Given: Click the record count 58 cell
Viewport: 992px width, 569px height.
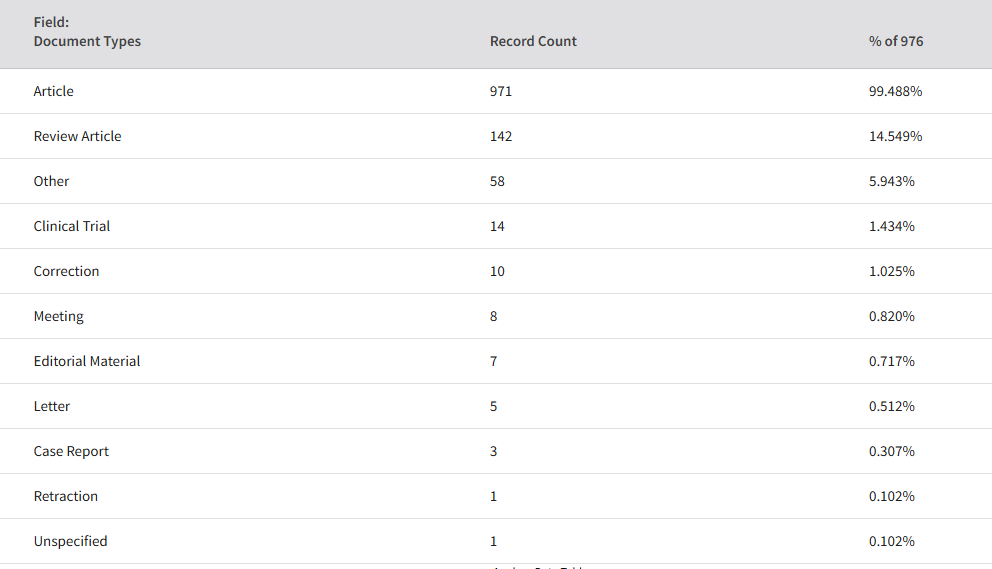Looking at the screenshot, I should coord(497,181).
